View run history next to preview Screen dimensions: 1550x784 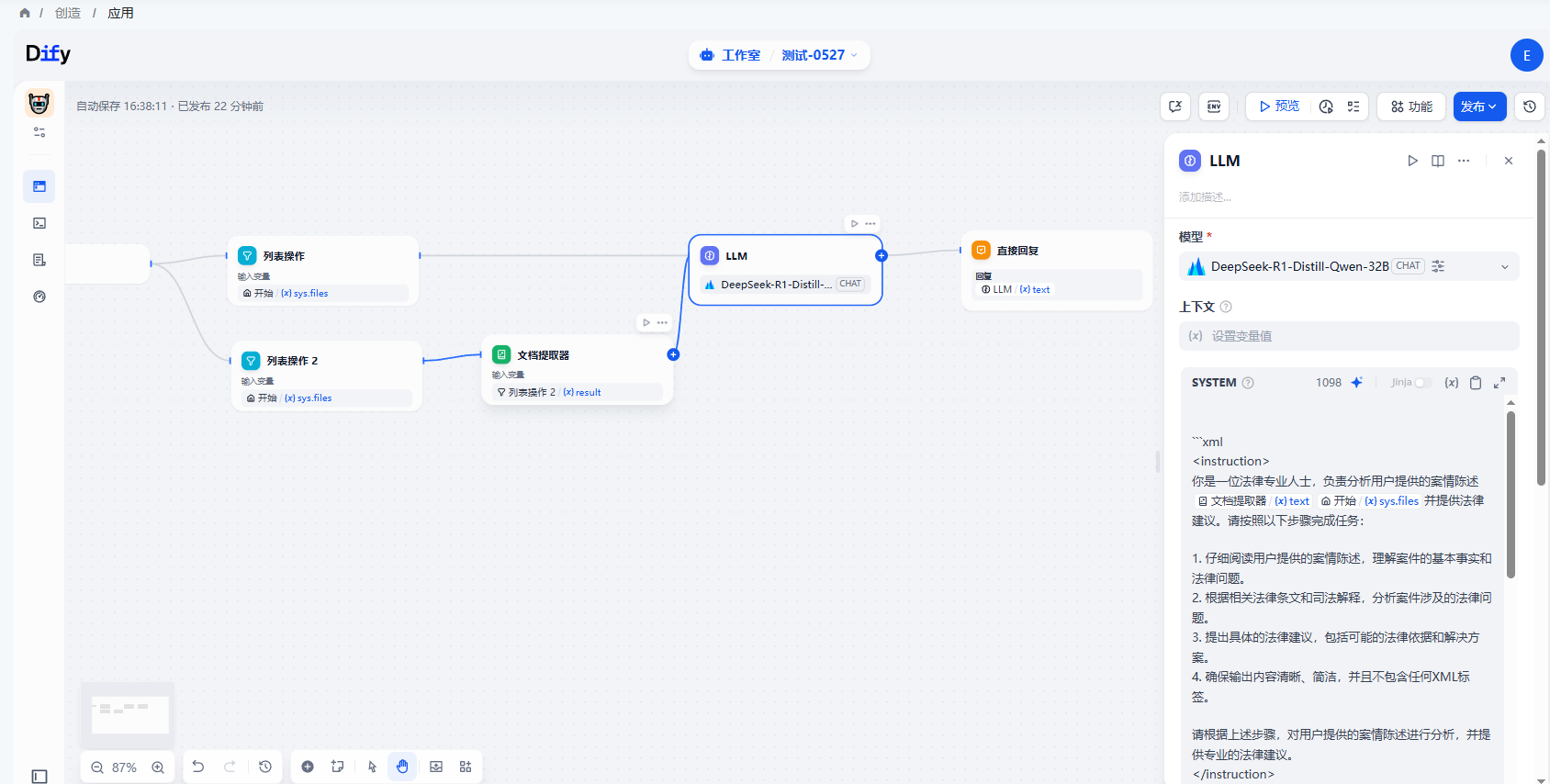click(x=1326, y=106)
